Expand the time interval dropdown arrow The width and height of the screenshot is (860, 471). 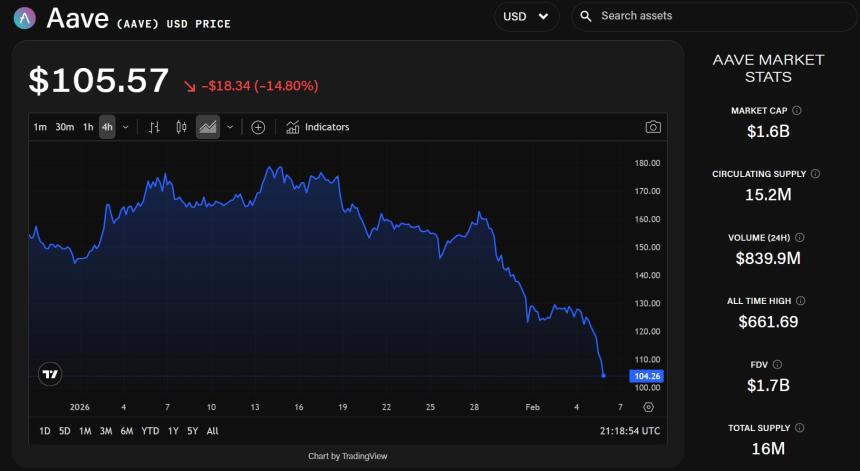tap(125, 127)
